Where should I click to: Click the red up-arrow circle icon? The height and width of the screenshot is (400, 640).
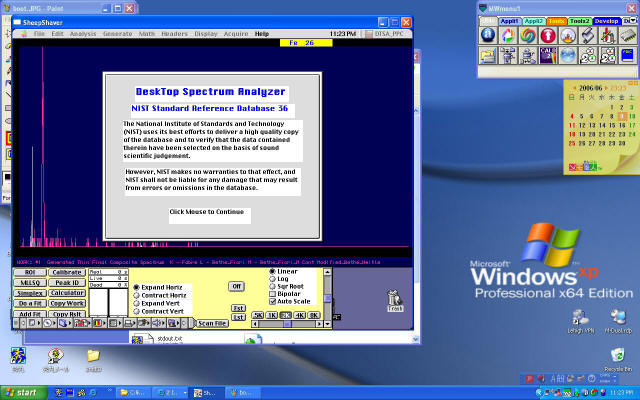pyautogui.click(x=548, y=35)
